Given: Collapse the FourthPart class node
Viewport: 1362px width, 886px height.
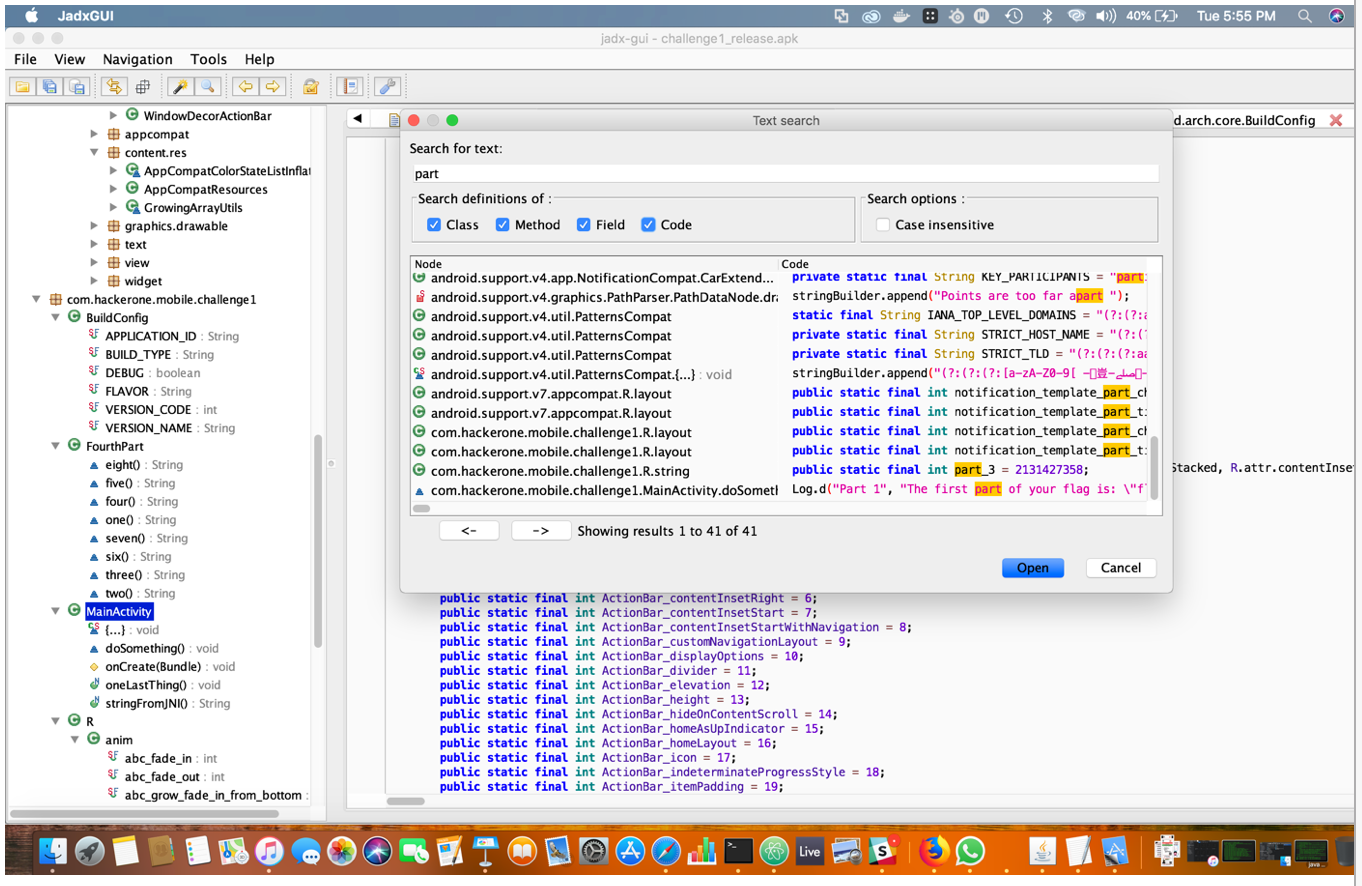Looking at the screenshot, I should tap(56, 446).
